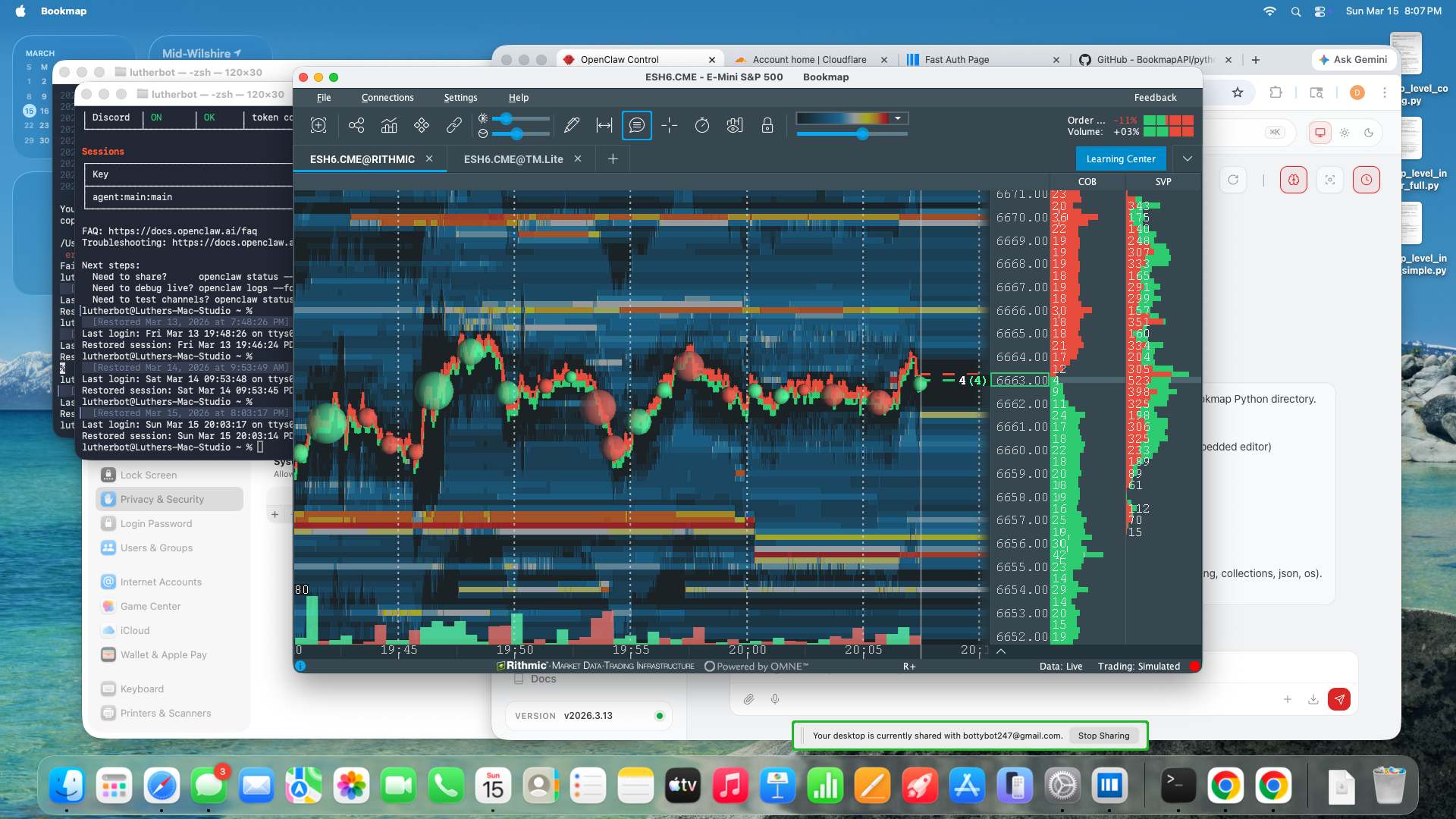Open the Connections menu
Screen dimensions: 1456x819
(x=388, y=98)
